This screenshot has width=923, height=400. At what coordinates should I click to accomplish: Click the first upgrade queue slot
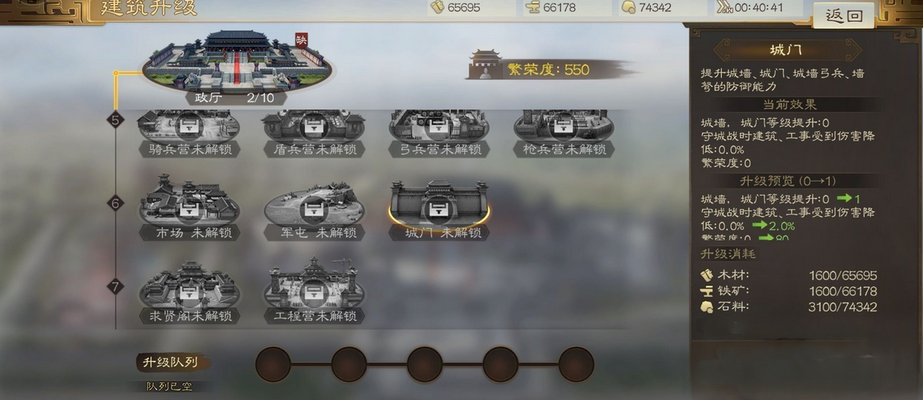coord(274,364)
